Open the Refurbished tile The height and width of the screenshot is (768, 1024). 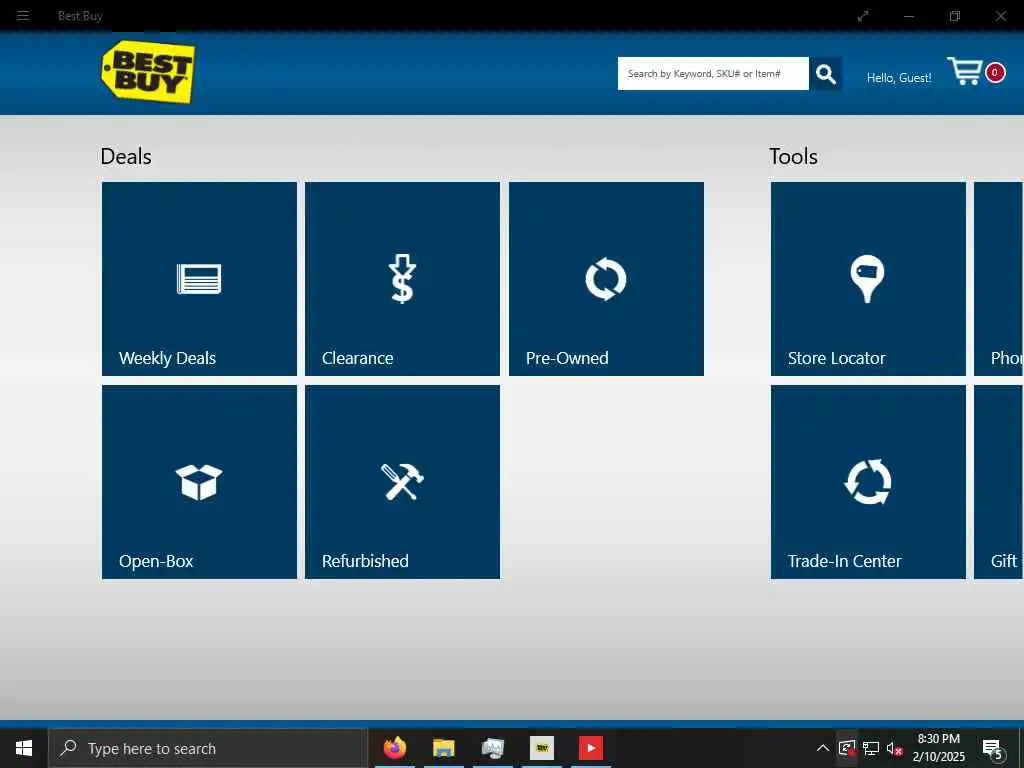point(402,482)
